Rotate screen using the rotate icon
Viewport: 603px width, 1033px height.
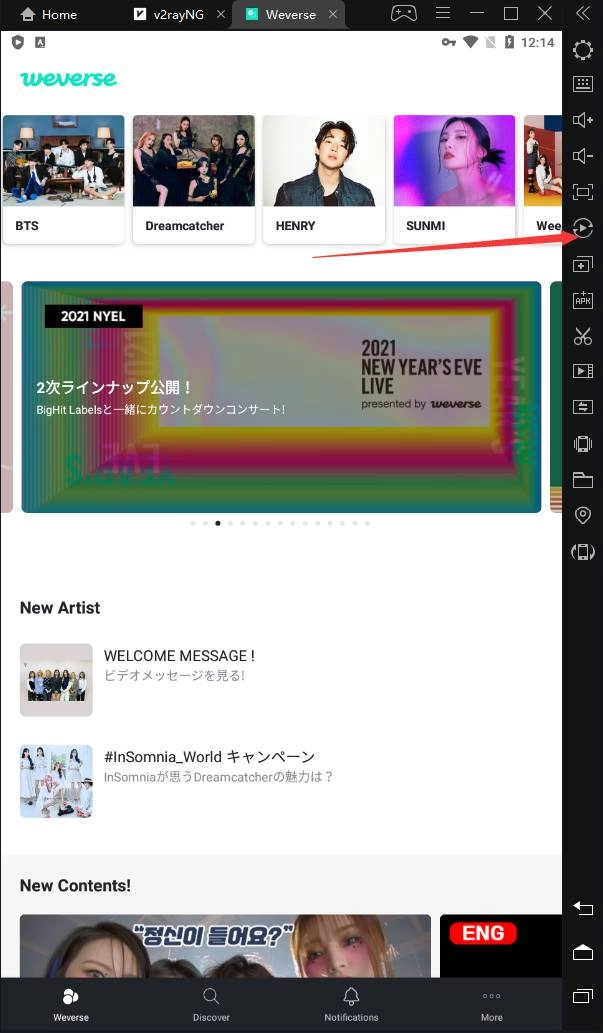[583, 552]
